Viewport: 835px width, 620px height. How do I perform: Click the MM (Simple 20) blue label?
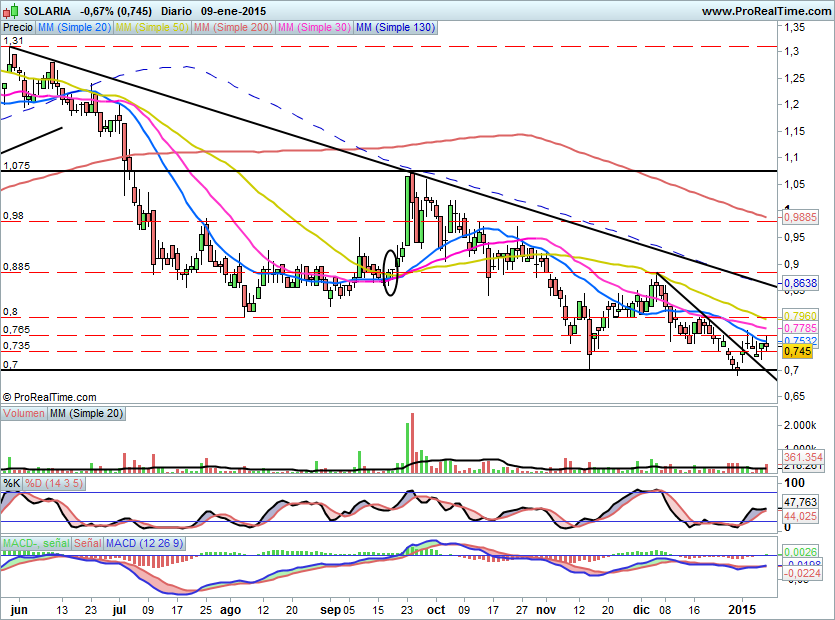point(74,28)
